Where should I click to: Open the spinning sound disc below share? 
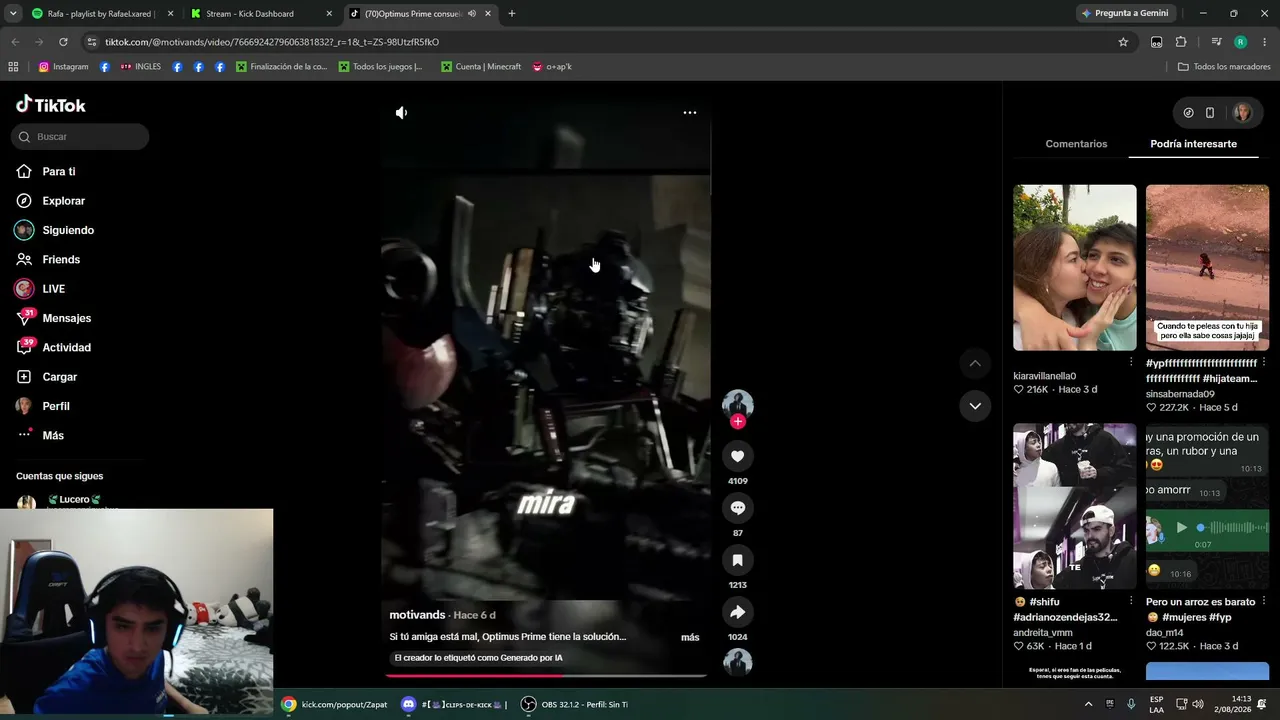click(738, 662)
